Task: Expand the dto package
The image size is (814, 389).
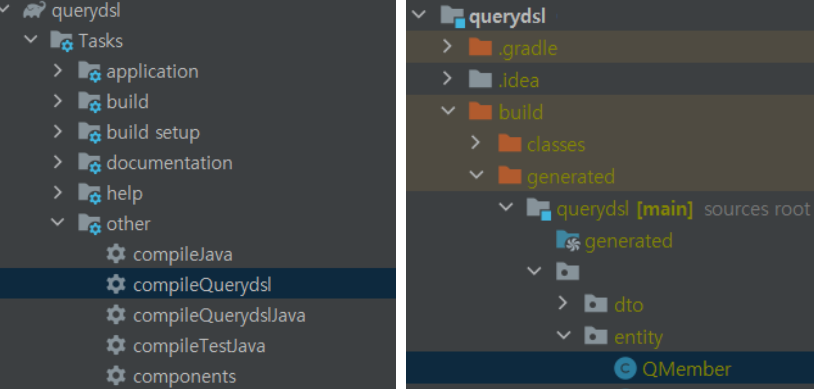Action: coord(563,303)
